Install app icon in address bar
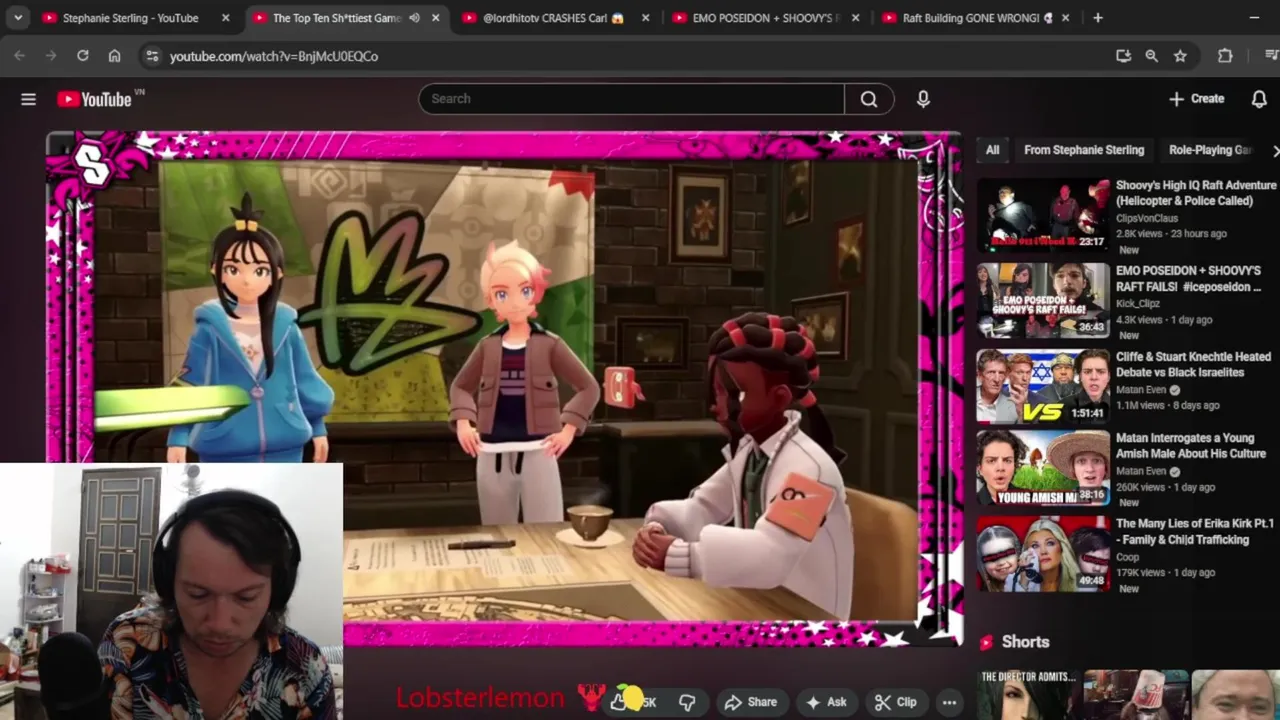Screen dimensions: 1280x720 tap(1123, 56)
